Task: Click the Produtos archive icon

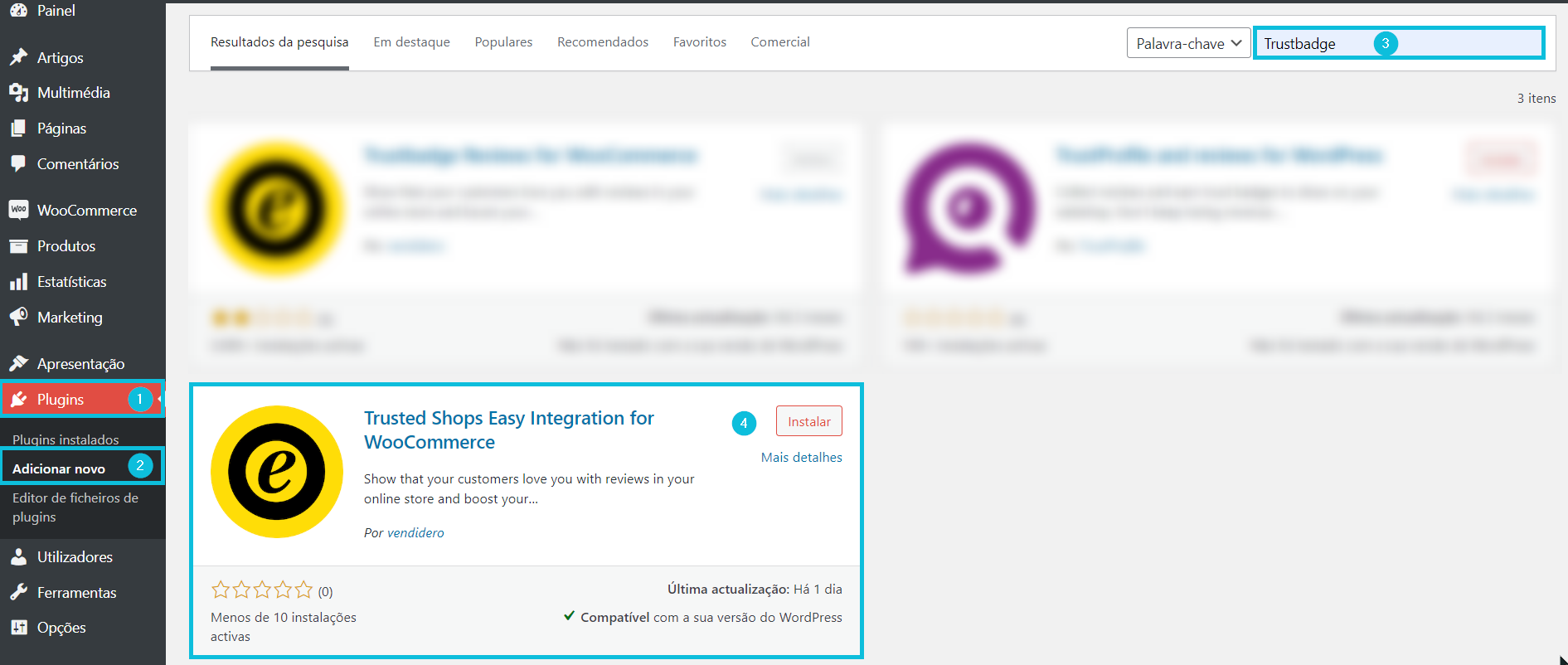Action: pyautogui.click(x=18, y=246)
